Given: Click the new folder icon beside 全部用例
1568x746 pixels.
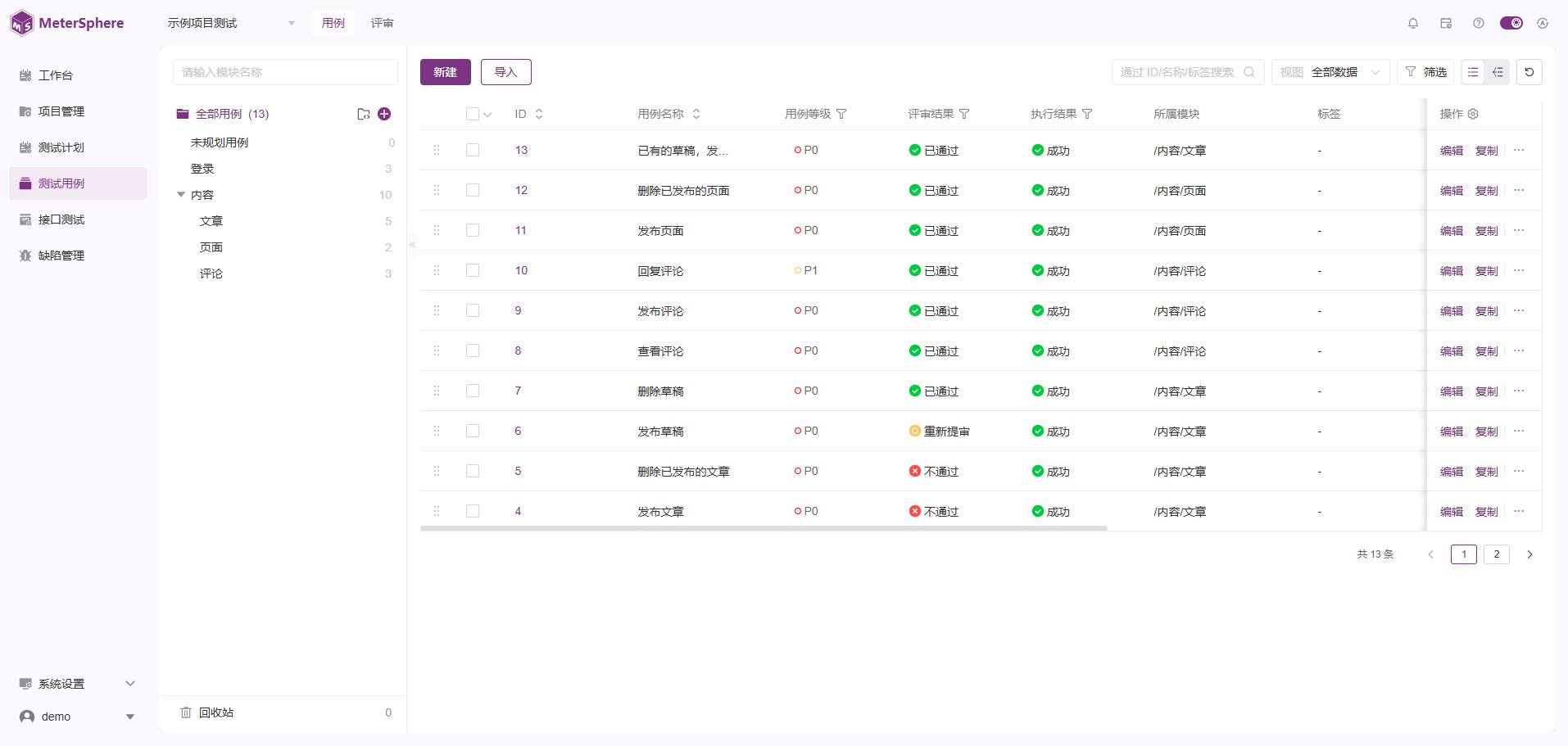Looking at the screenshot, I should pos(364,114).
